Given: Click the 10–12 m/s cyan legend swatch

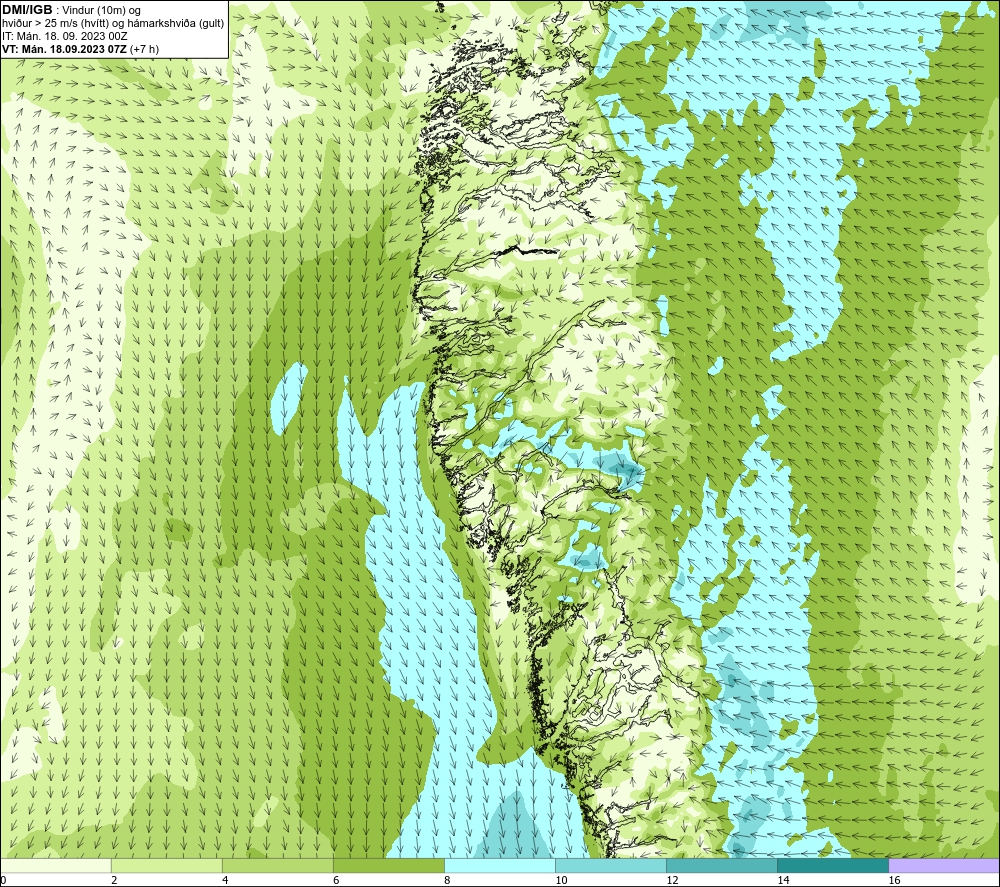Looking at the screenshot, I should pyautogui.click(x=611, y=865).
